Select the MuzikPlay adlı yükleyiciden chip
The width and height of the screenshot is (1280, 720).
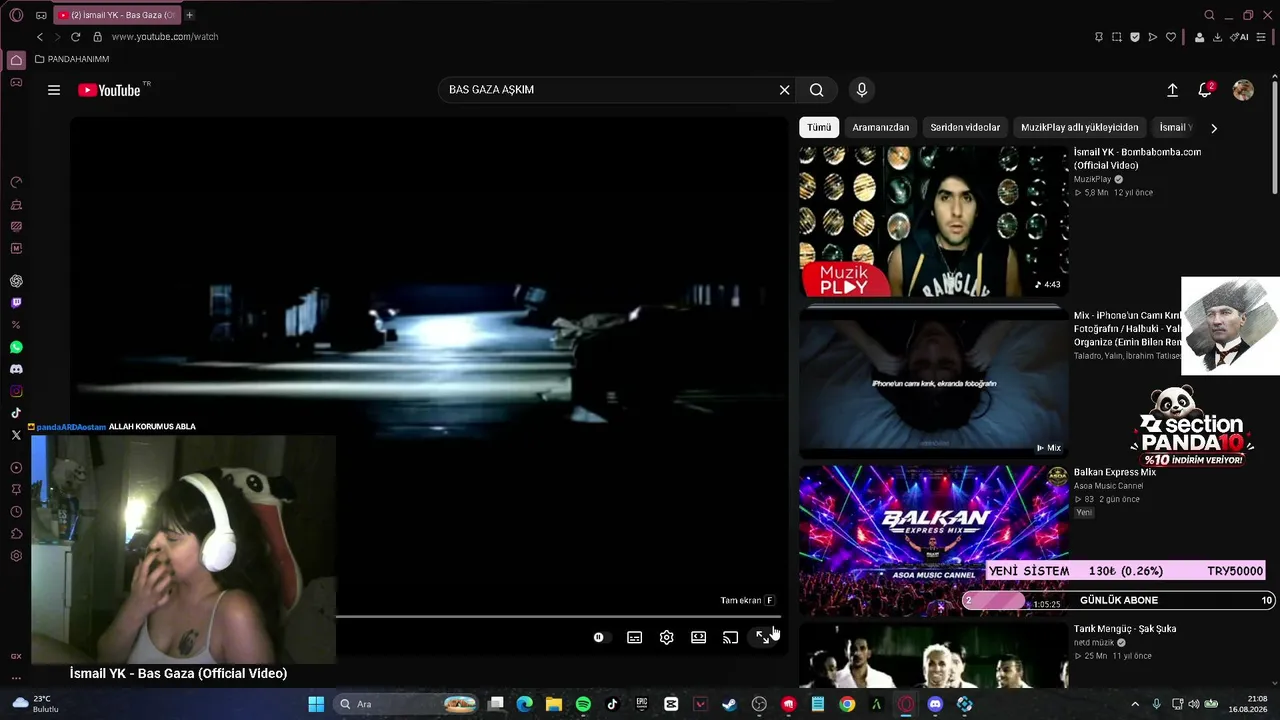[x=1080, y=128]
